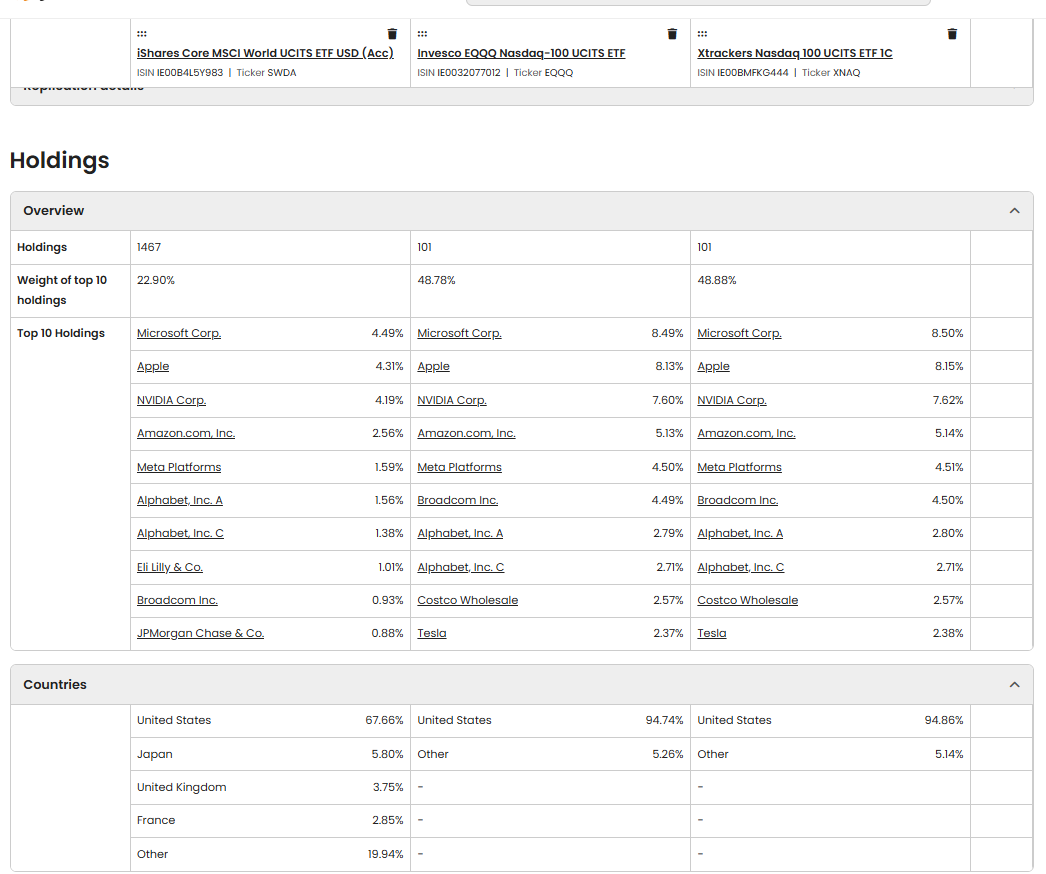Open Costco Wholesale in EQQQ column
Viewport: 1046px width, 874px height.
click(x=468, y=600)
